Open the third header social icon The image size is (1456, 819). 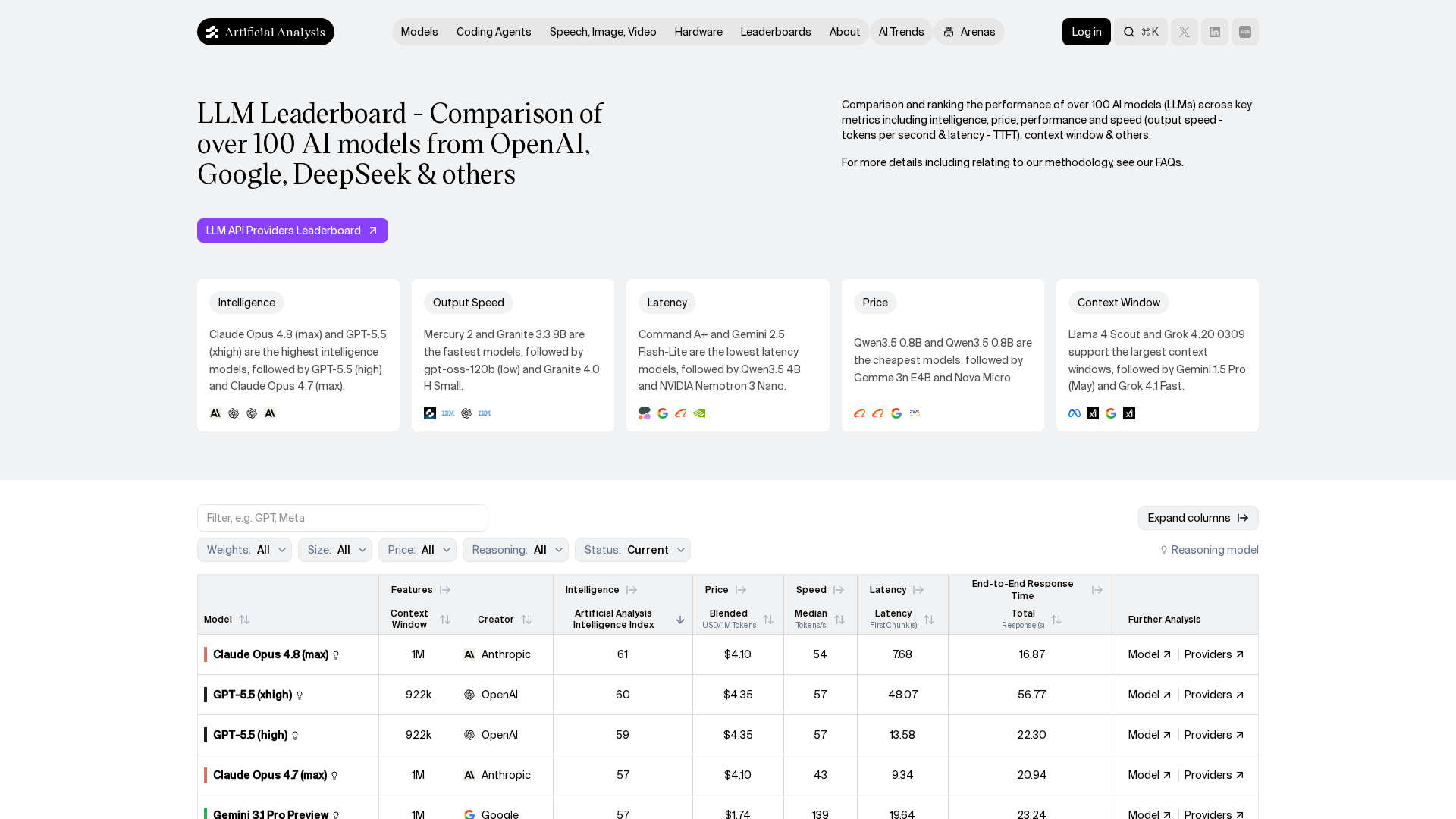(x=1244, y=32)
